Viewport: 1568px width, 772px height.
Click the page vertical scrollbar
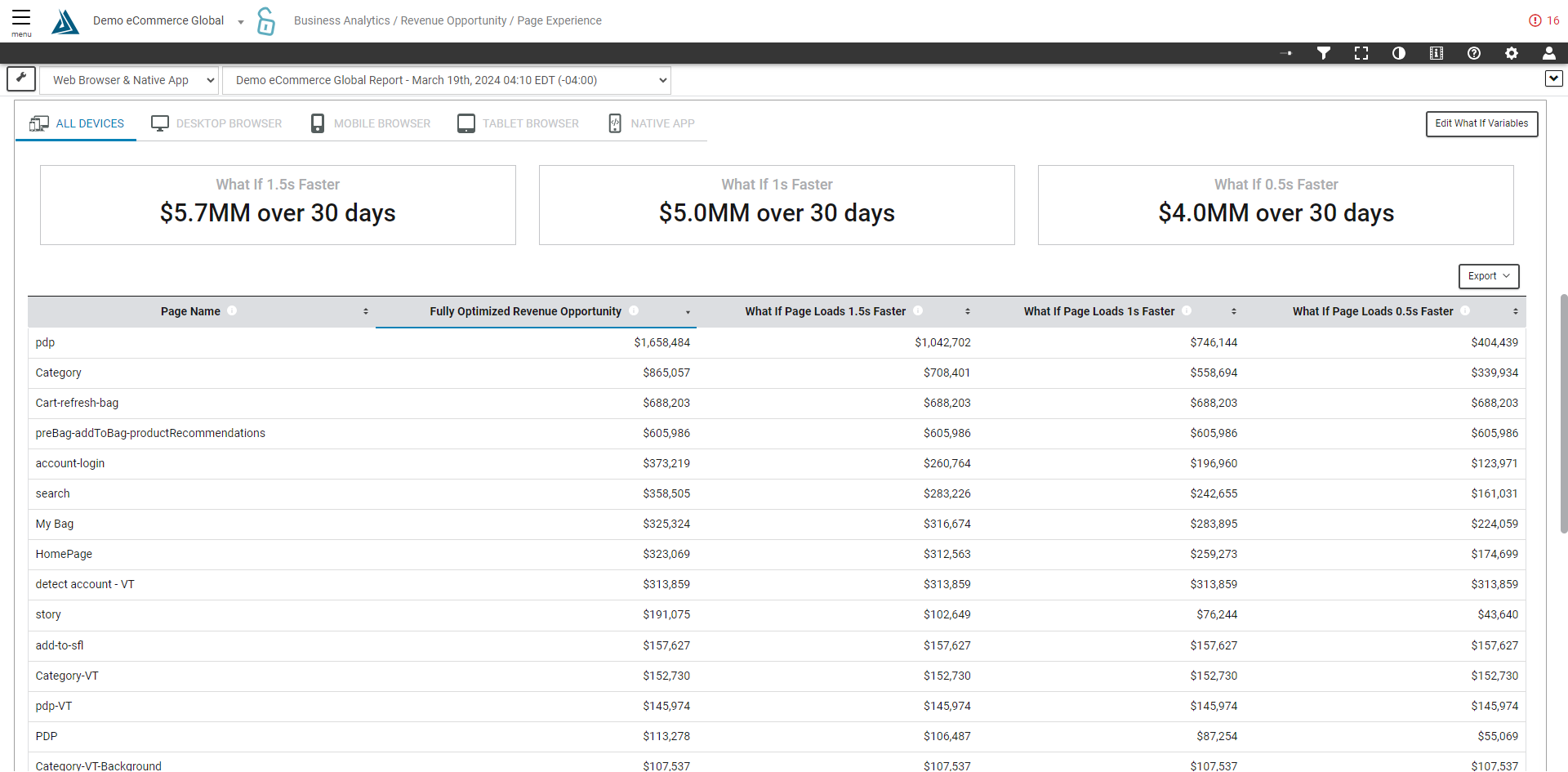click(1563, 413)
